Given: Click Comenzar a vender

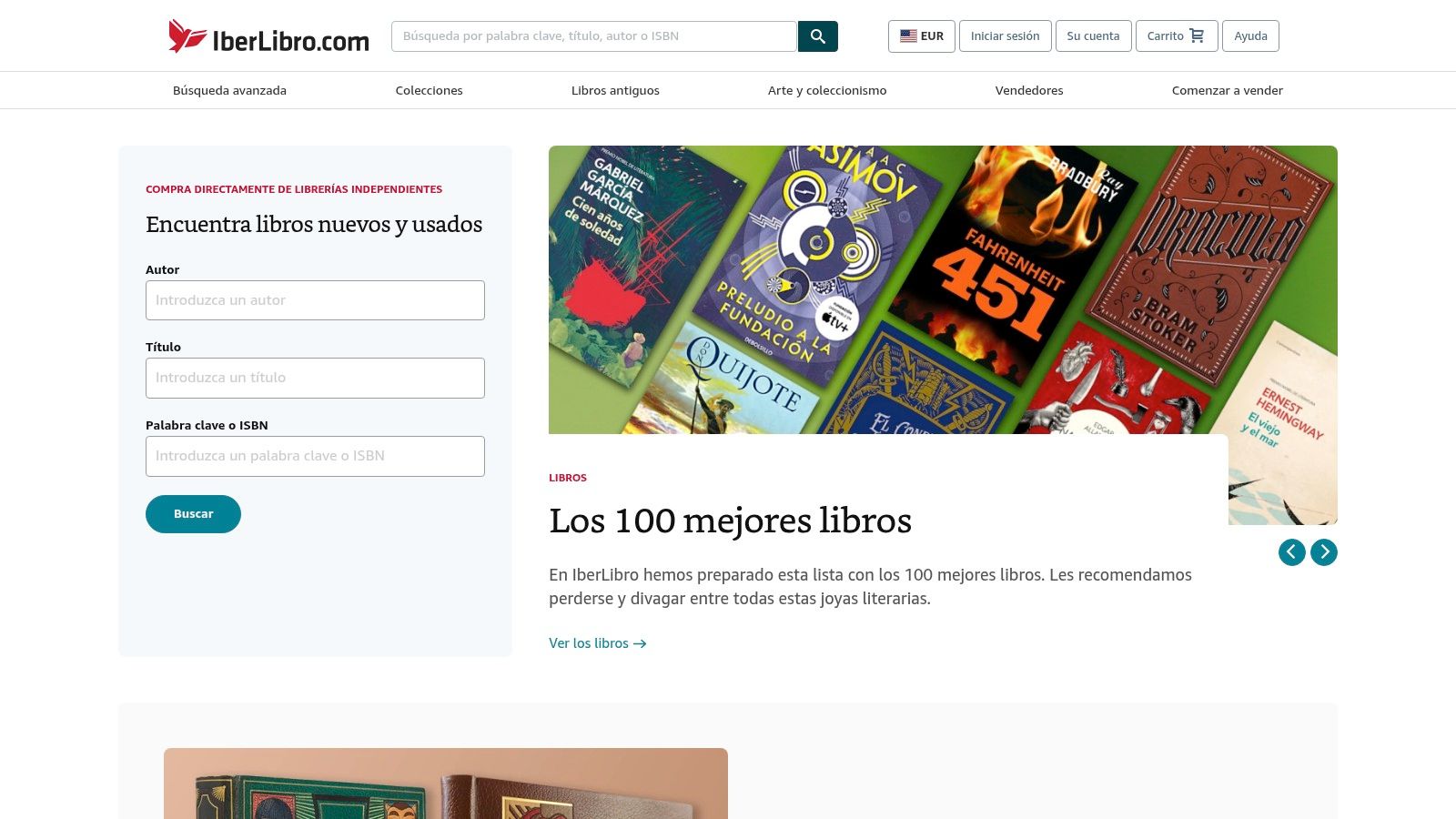Looking at the screenshot, I should pyautogui.click(x=1227, y=90).
